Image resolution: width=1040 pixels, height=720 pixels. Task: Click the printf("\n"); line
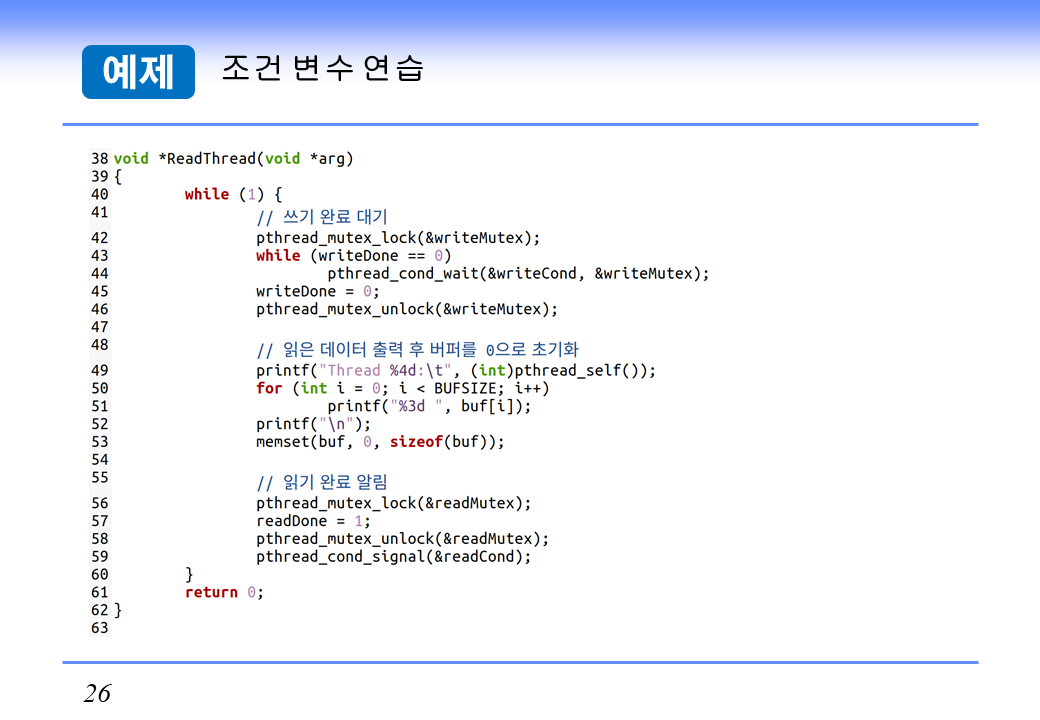[x=313, y=424]
